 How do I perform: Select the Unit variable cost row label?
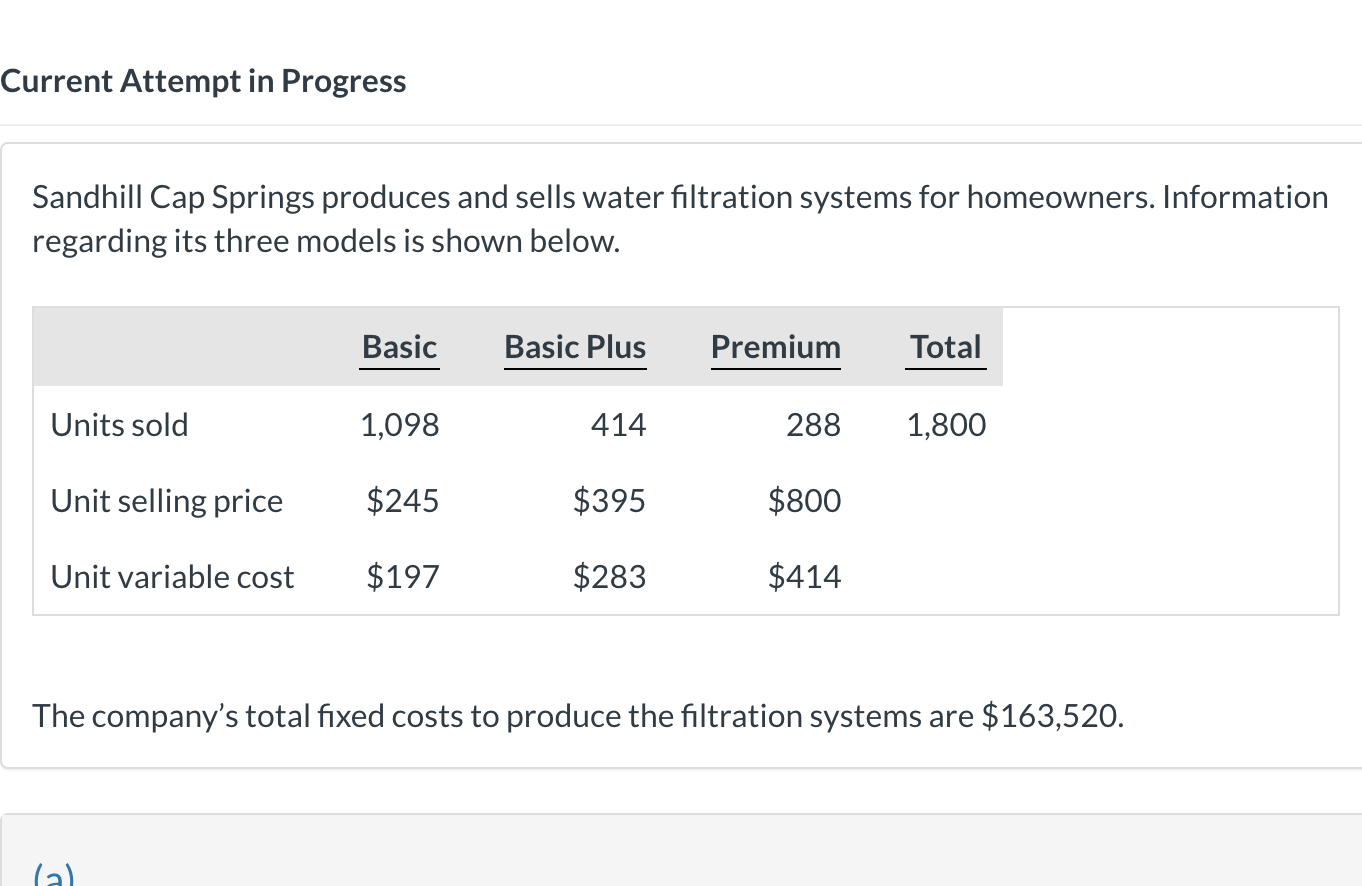(x=172, y=577)
